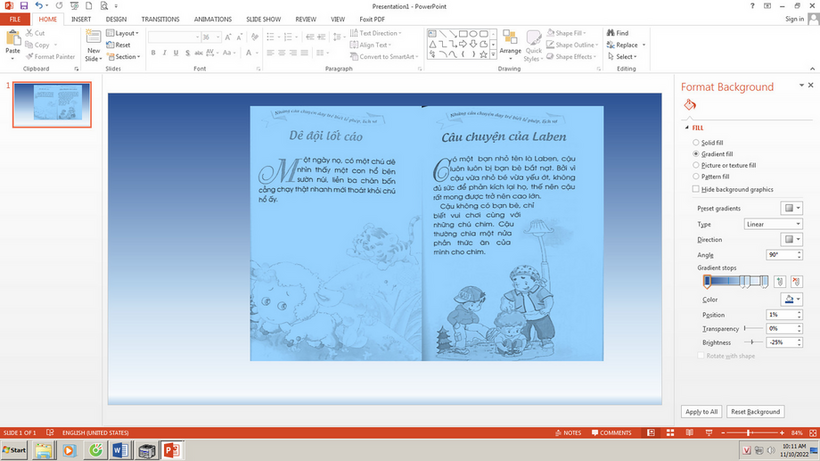Click Bullets list icon
The width and height of the screenshot is (820, 461).
[271, 37]
